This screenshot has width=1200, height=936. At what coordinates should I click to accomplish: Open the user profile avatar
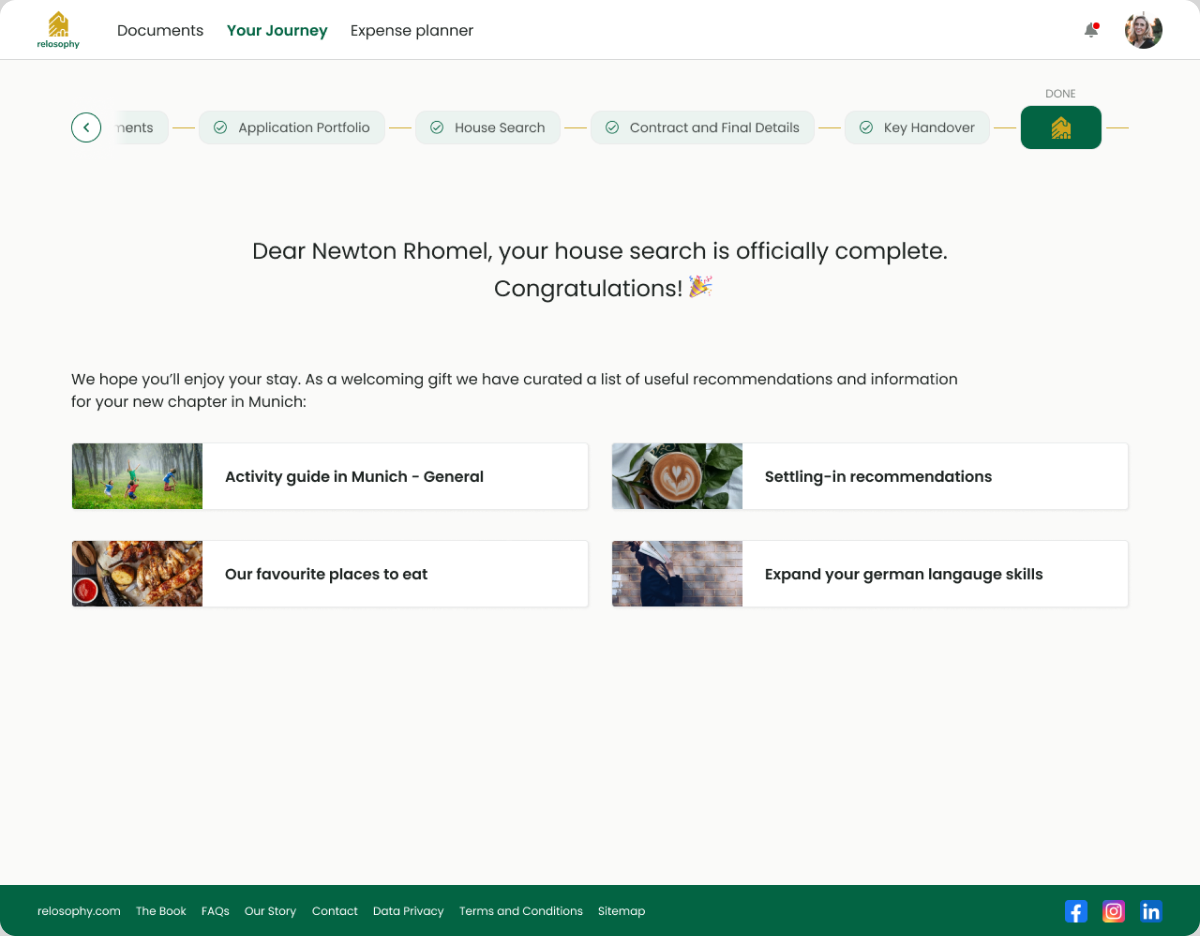click(x=1143, y=30)
